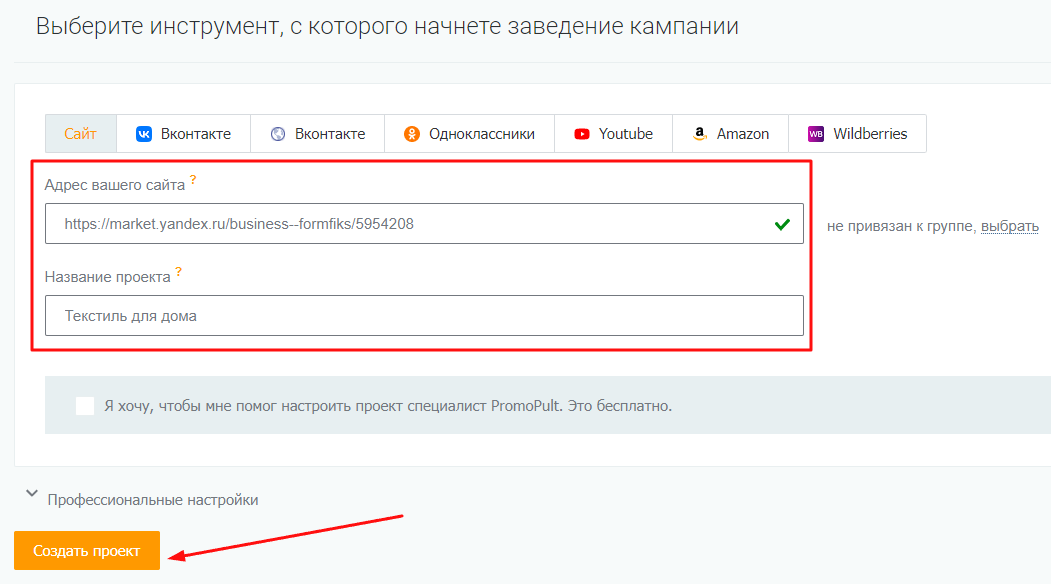Focus the site address URL field
This screenshot has width=1051, height=584.
point(424,224)
